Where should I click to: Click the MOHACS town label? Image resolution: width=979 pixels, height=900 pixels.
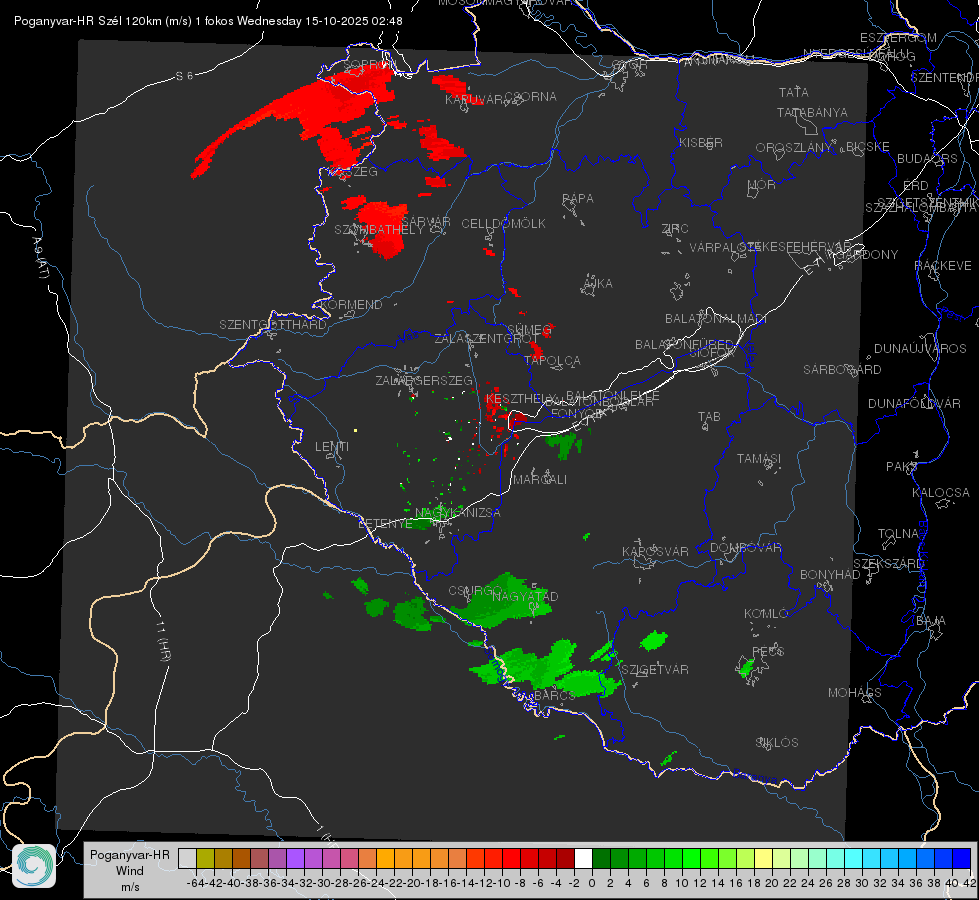pos(854,693)
